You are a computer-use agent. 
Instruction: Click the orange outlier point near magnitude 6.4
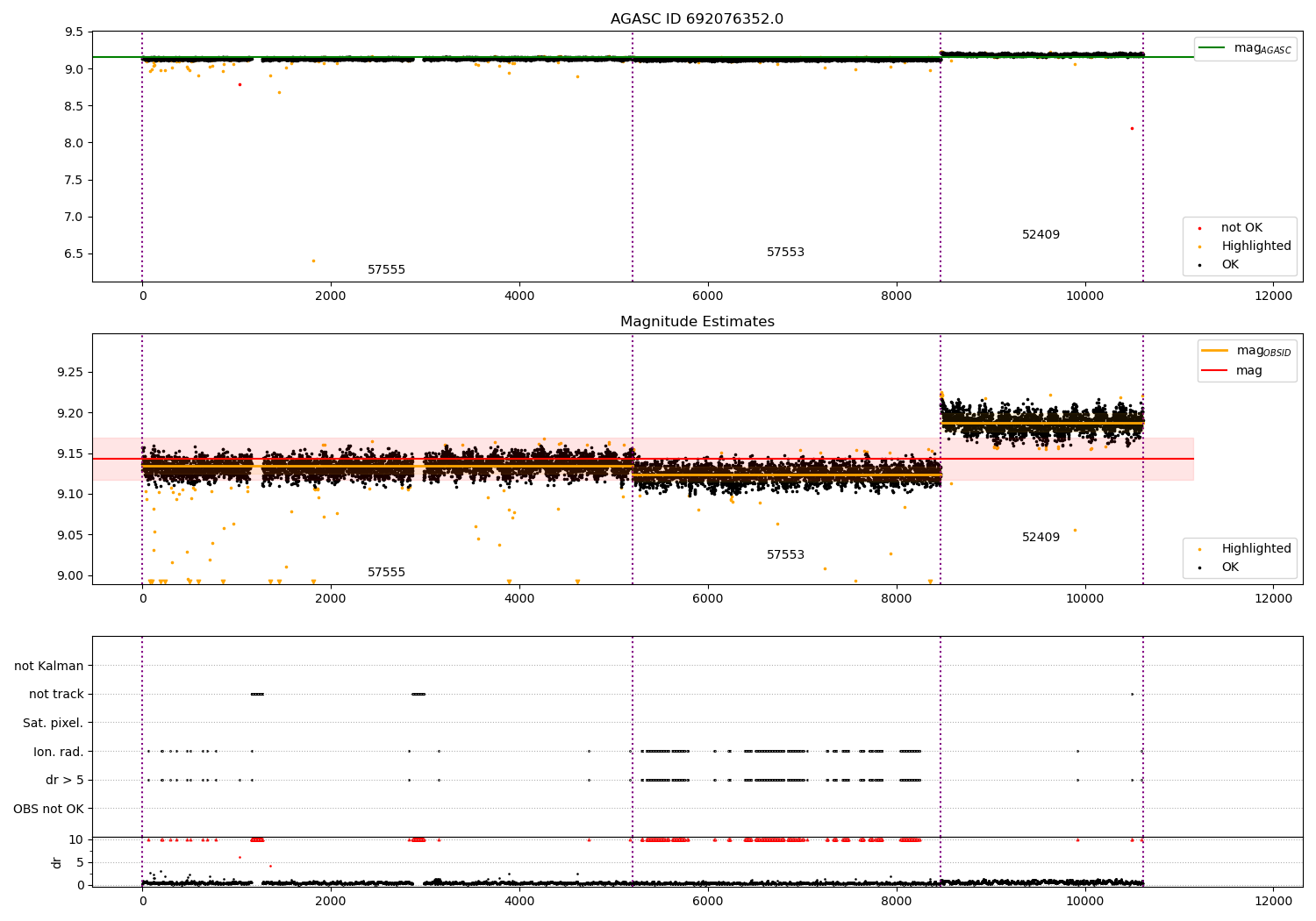coord(313,261)
